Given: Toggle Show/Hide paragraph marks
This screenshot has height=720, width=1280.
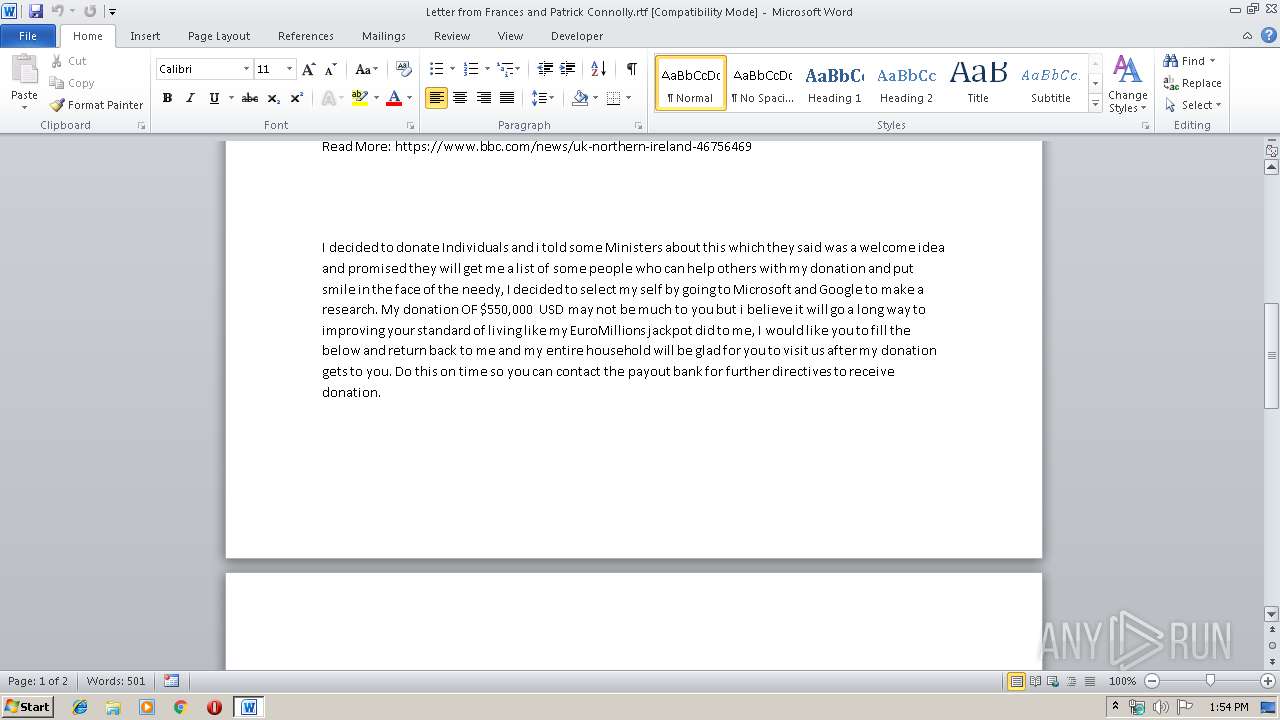Looking at the screenshot, I should tap(632, 69).
